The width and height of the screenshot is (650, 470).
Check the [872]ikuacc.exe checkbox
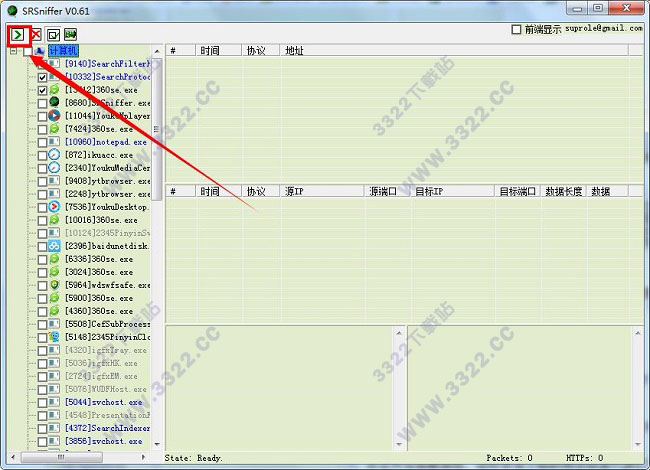pyautogui.click(x=42, y=155)
